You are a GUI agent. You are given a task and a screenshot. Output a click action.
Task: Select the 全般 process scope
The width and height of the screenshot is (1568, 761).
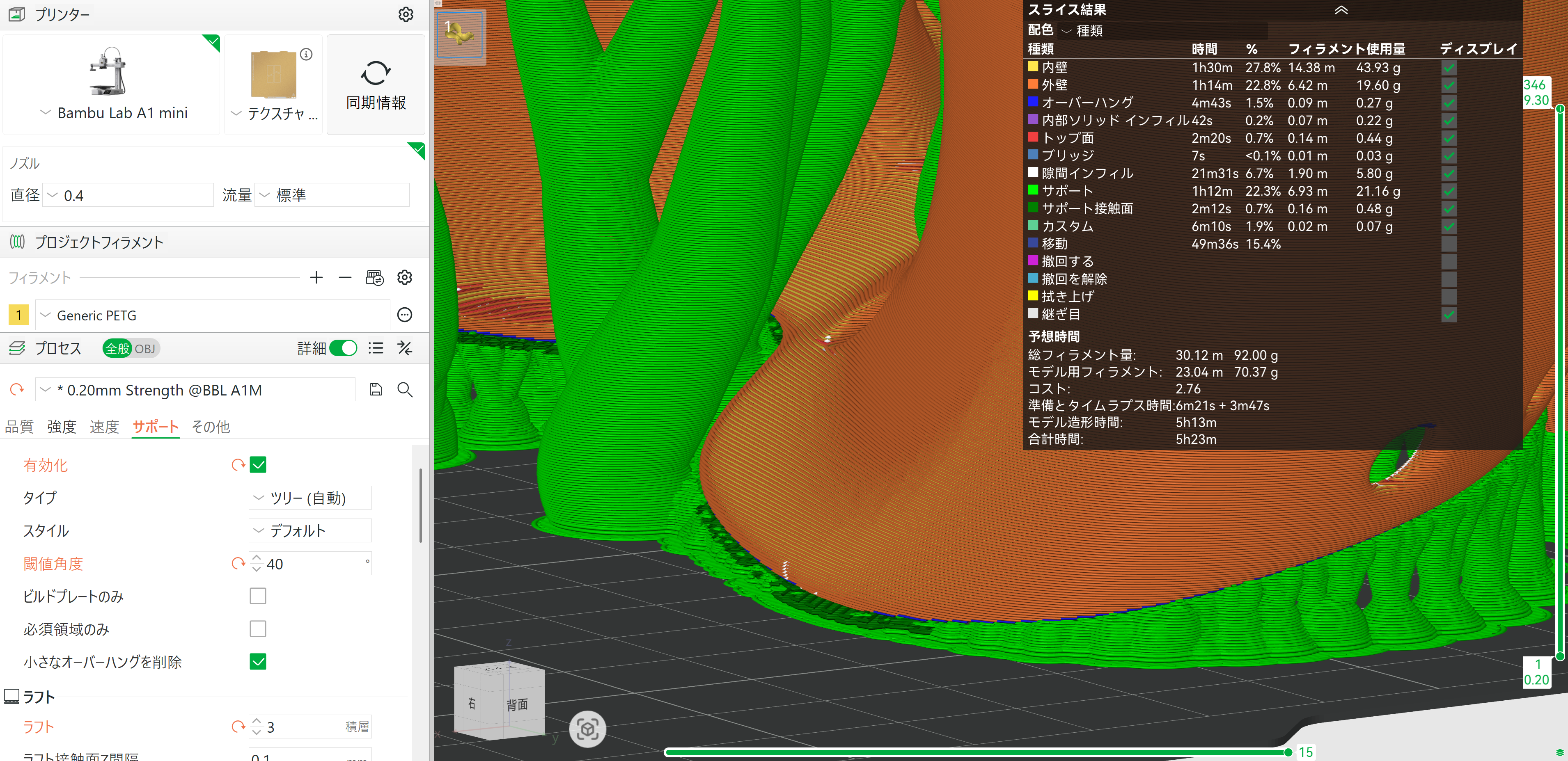(117, 349)
